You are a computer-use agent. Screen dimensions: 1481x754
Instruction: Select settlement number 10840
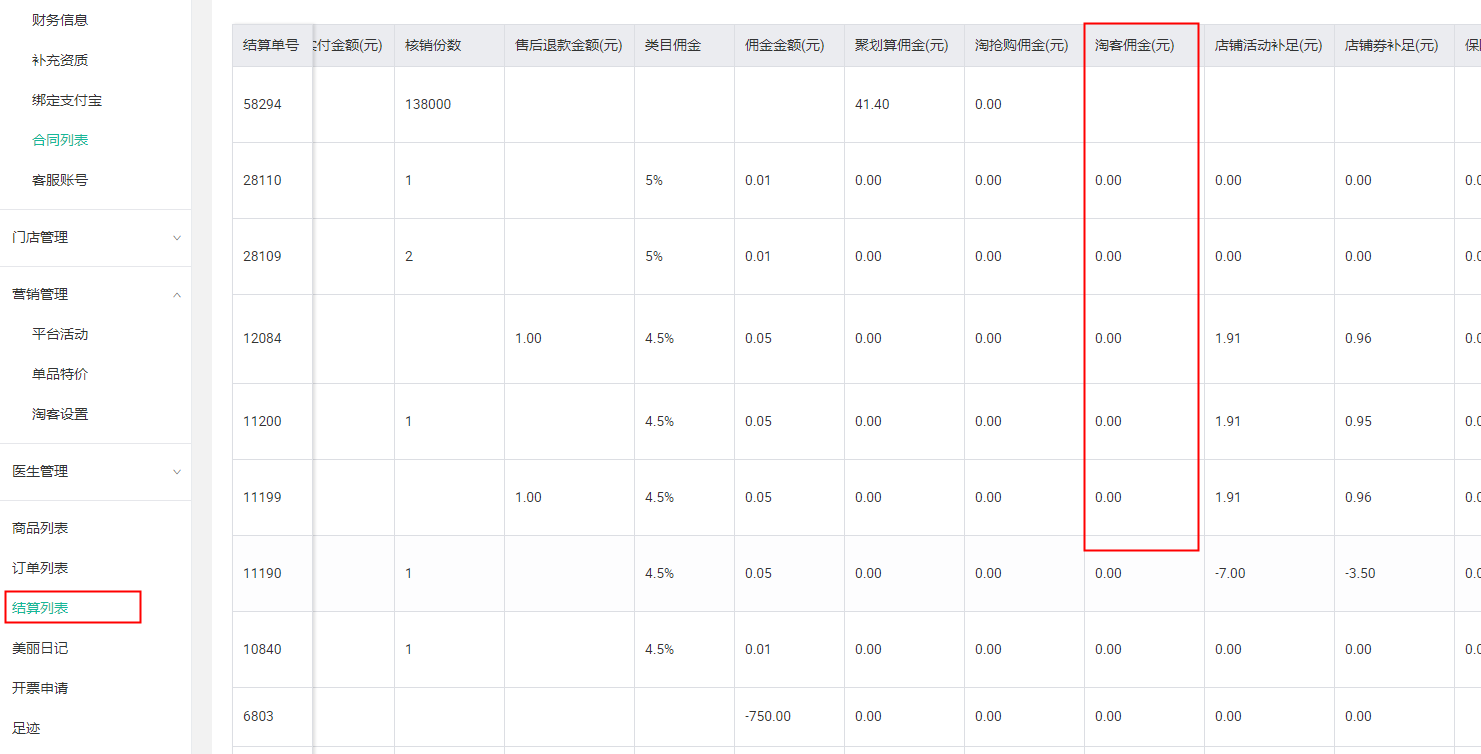coord(262,649)
